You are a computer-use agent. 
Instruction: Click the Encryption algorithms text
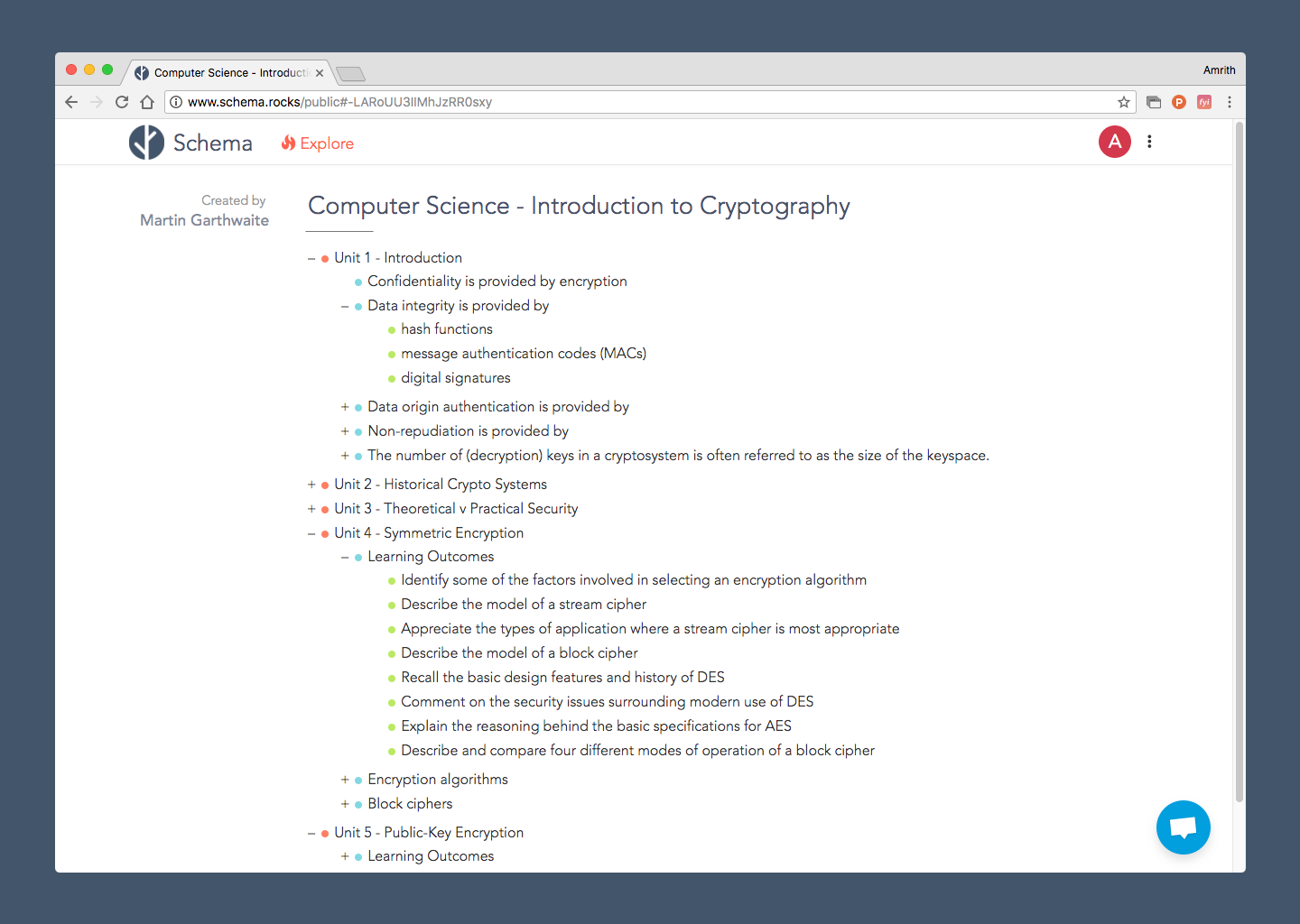click(x=438, y=780)
